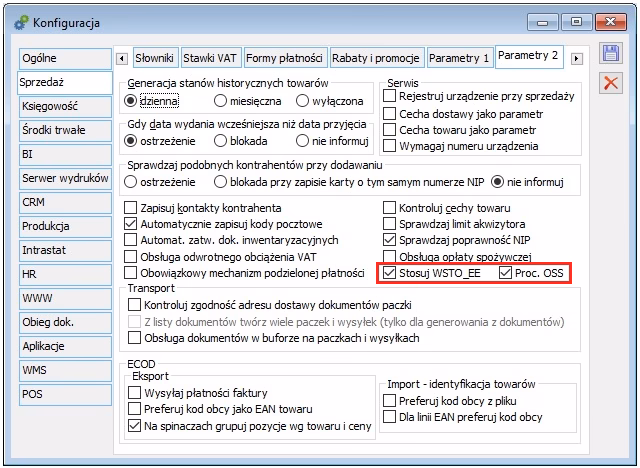Toggle the Proc. OSS checkbox
The height and width of the screenshot is (468, 640).
[504, 272]
